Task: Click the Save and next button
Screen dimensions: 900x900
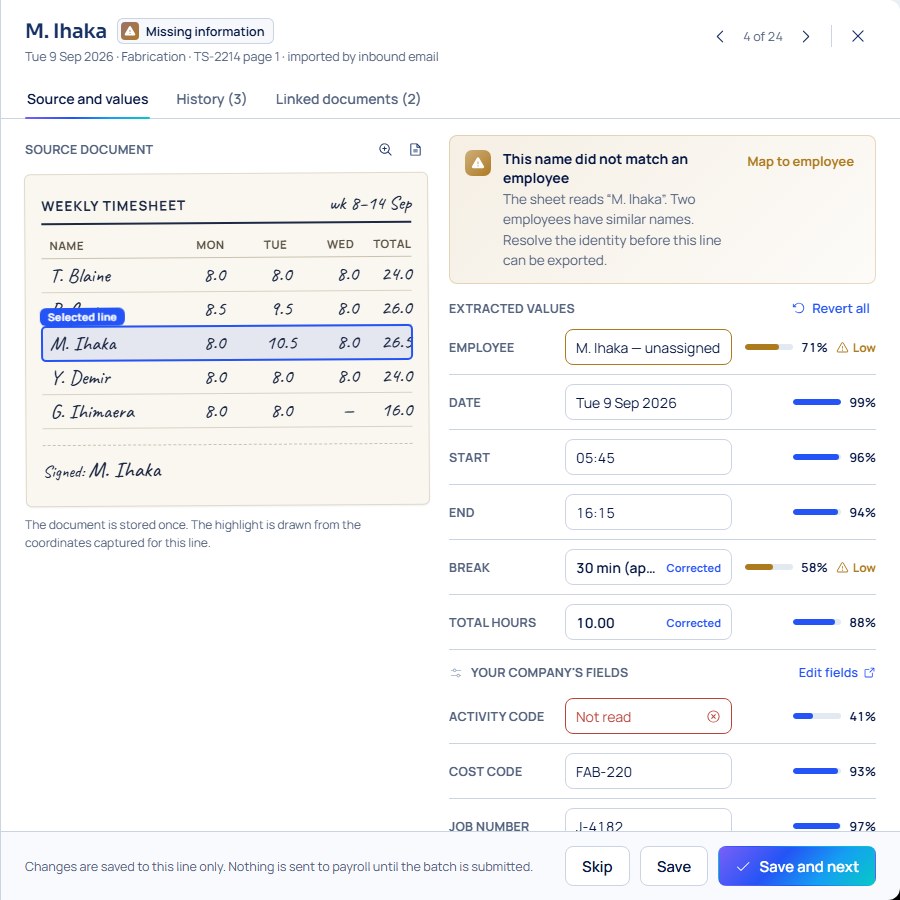Action: point(797,866)
